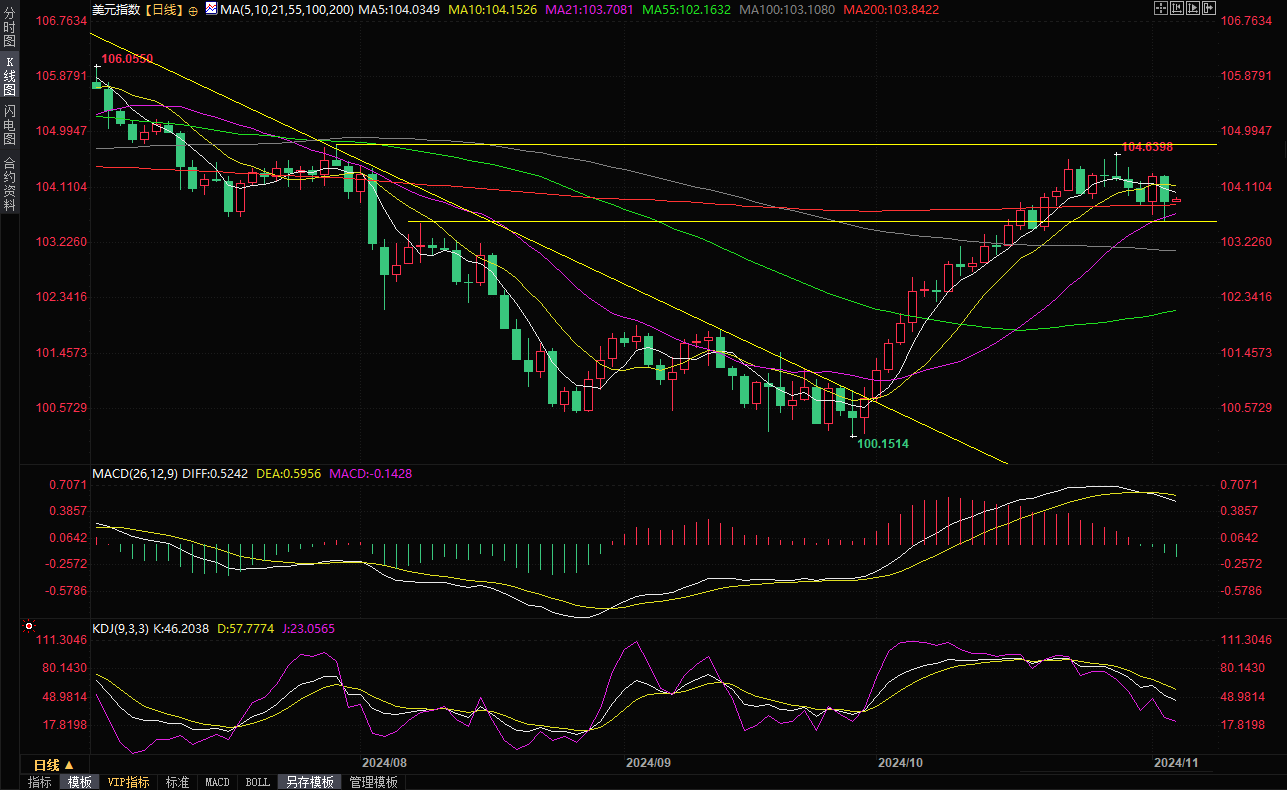Select the 模板 bottom tab
The image size is (1287, 790).
coord(79,782)
